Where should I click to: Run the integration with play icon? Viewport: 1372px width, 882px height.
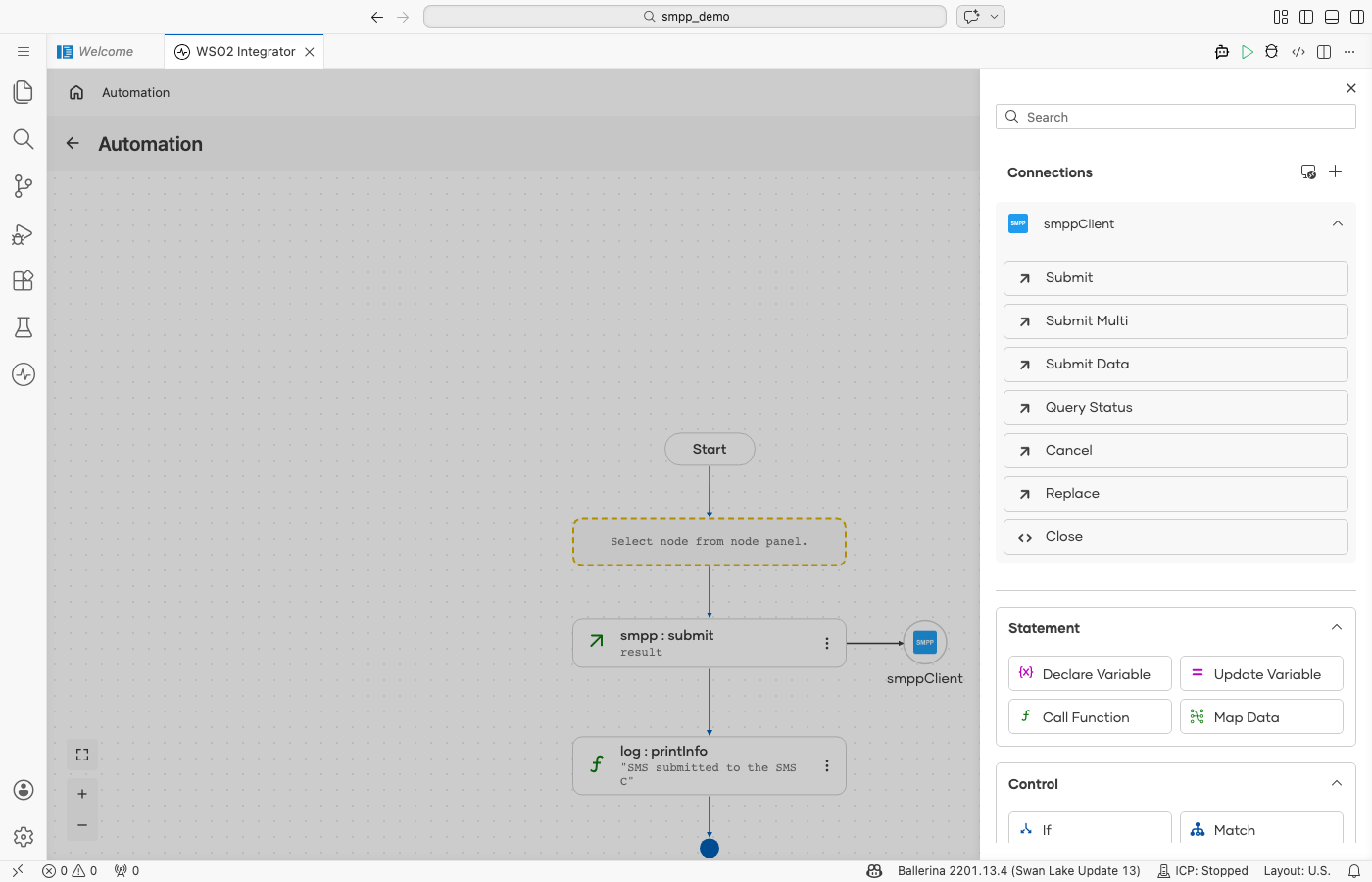(1248, 52)
